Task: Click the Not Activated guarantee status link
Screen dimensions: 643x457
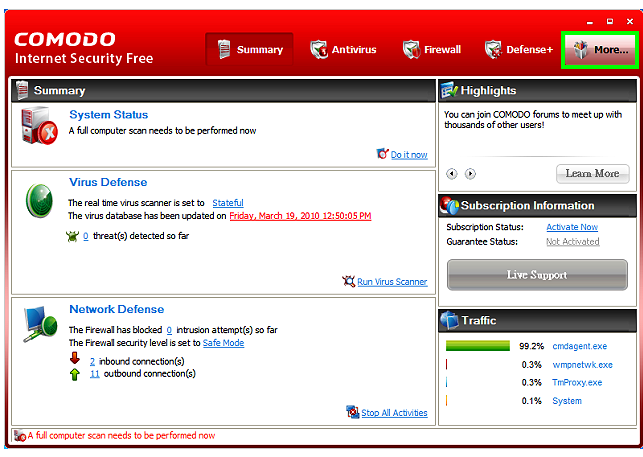Action: [572, 242]
